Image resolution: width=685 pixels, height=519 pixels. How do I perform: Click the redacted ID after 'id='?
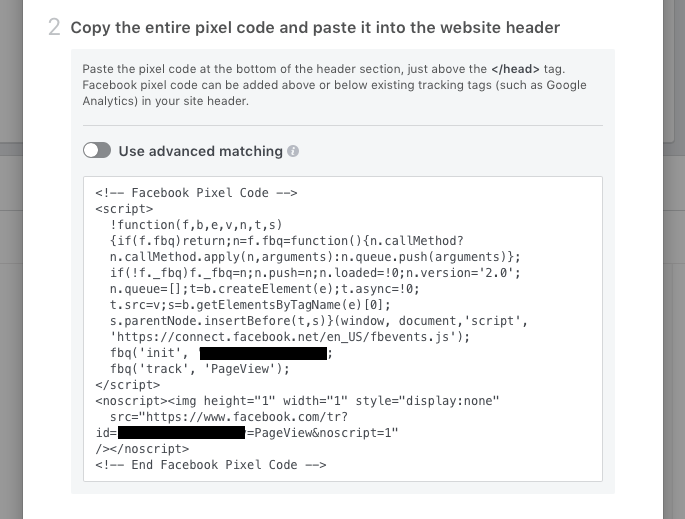pyautogui.click(x=181, y=433)
